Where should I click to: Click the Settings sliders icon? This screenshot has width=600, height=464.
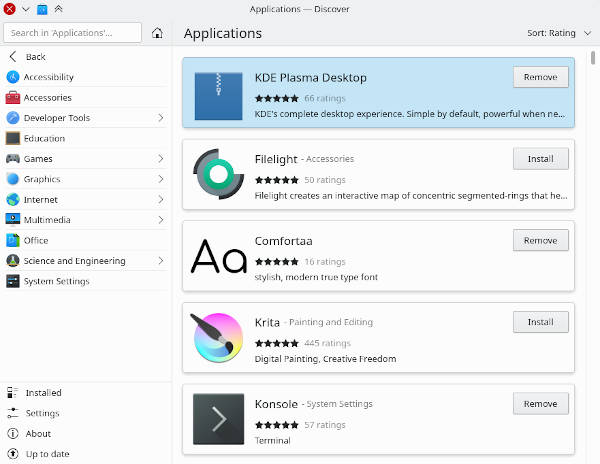point(13,413)
